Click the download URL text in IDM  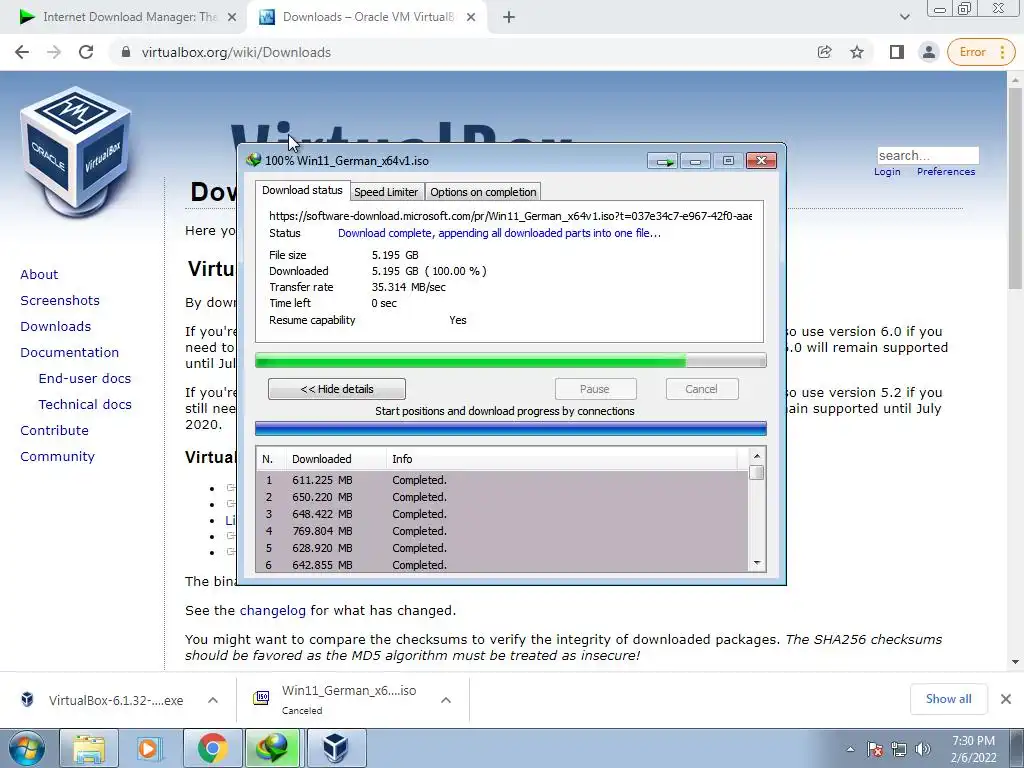(511, 216)
